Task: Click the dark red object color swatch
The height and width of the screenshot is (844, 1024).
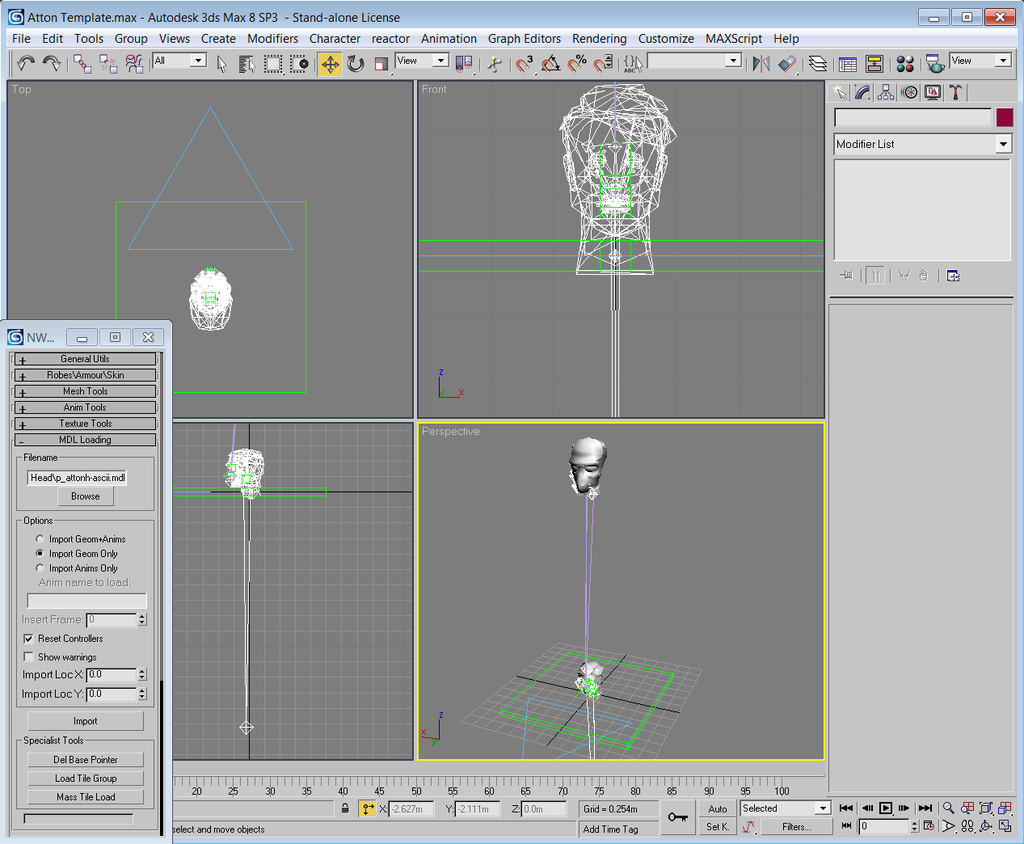Action: 1004,118
